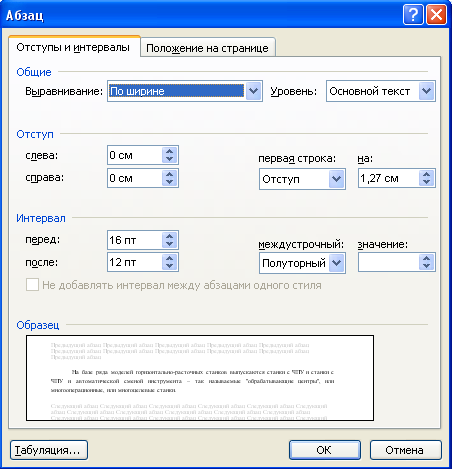The image size is (452, 469).
Task: Expand the Уровень dropdown arrow
Action: (x=426, y=91)
